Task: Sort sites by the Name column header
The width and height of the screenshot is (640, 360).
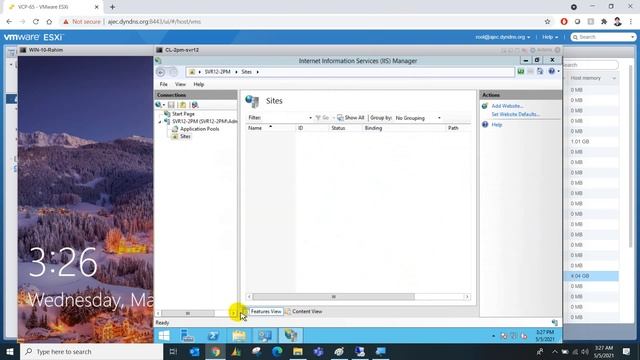Action: coord(271,128)
